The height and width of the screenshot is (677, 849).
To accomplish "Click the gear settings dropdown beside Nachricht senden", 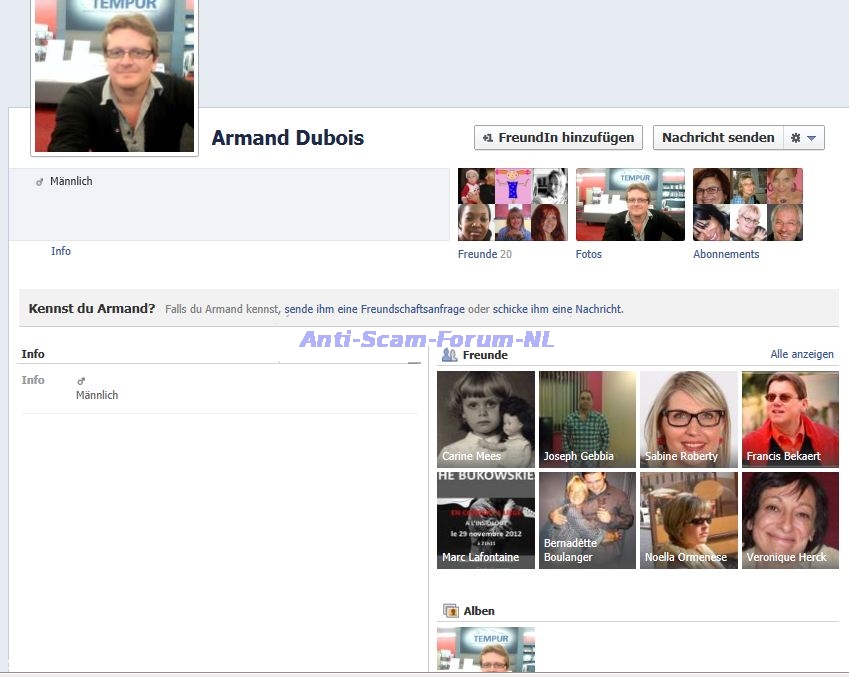I will pyautogui.click(x=803, y=138).
